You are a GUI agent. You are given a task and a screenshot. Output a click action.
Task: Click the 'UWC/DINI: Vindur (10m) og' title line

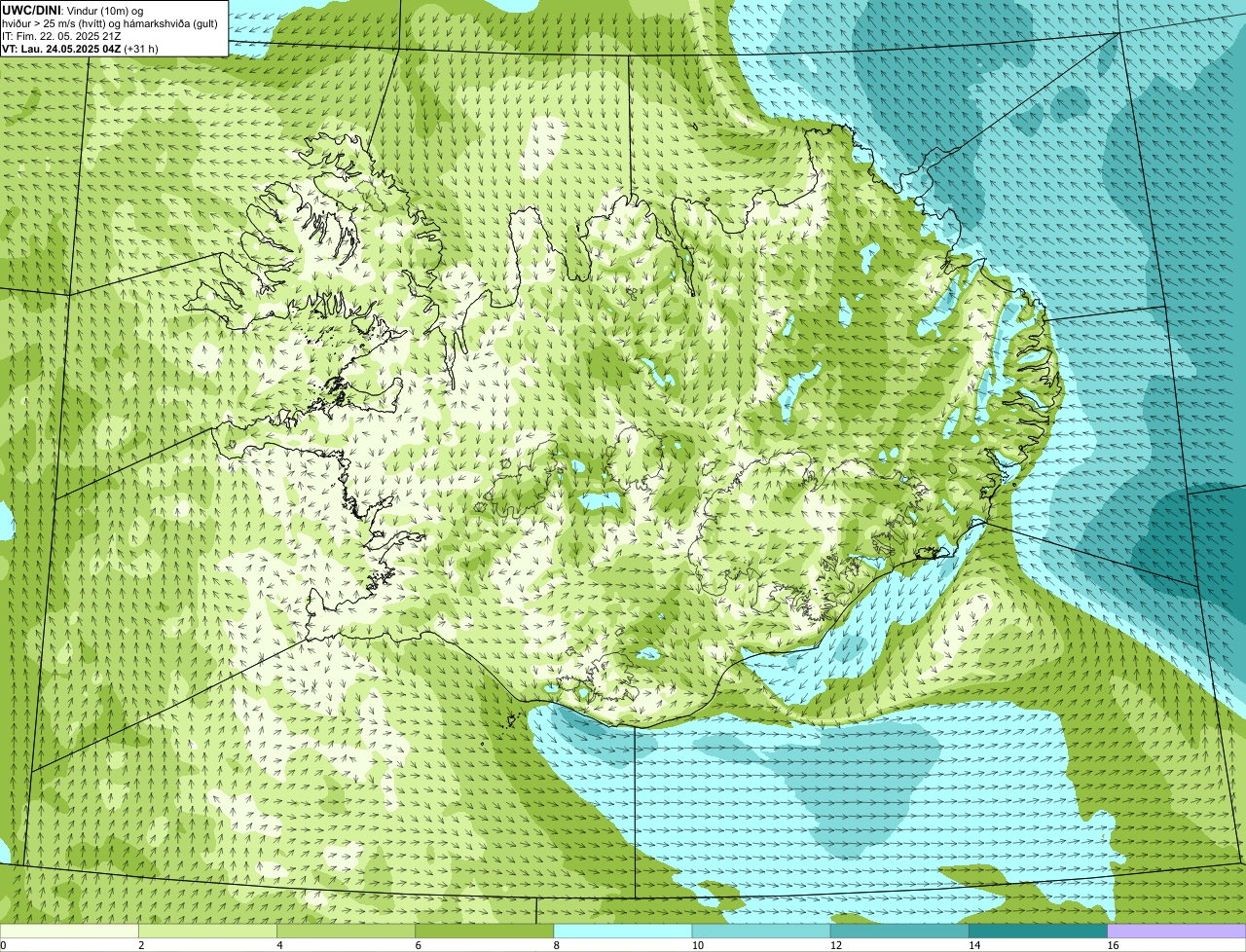[73, 10]
